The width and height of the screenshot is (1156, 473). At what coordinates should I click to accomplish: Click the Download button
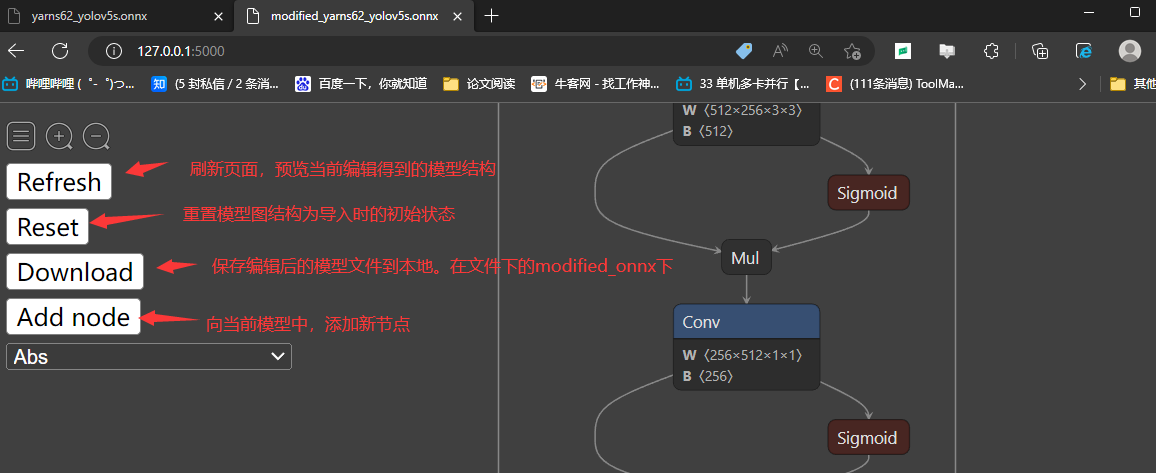(75, 272)
